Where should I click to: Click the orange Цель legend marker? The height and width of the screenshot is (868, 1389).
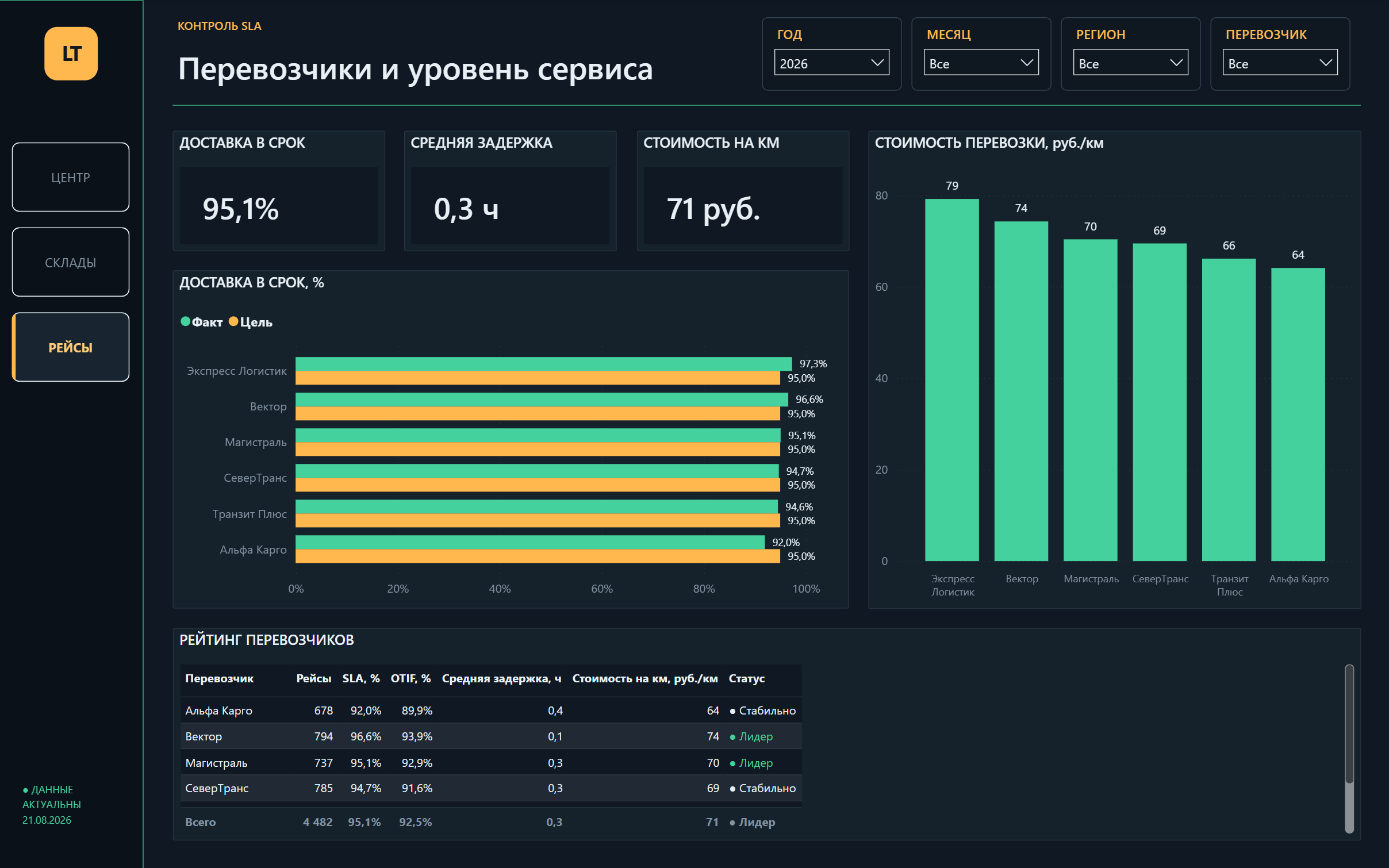[233, 321]
